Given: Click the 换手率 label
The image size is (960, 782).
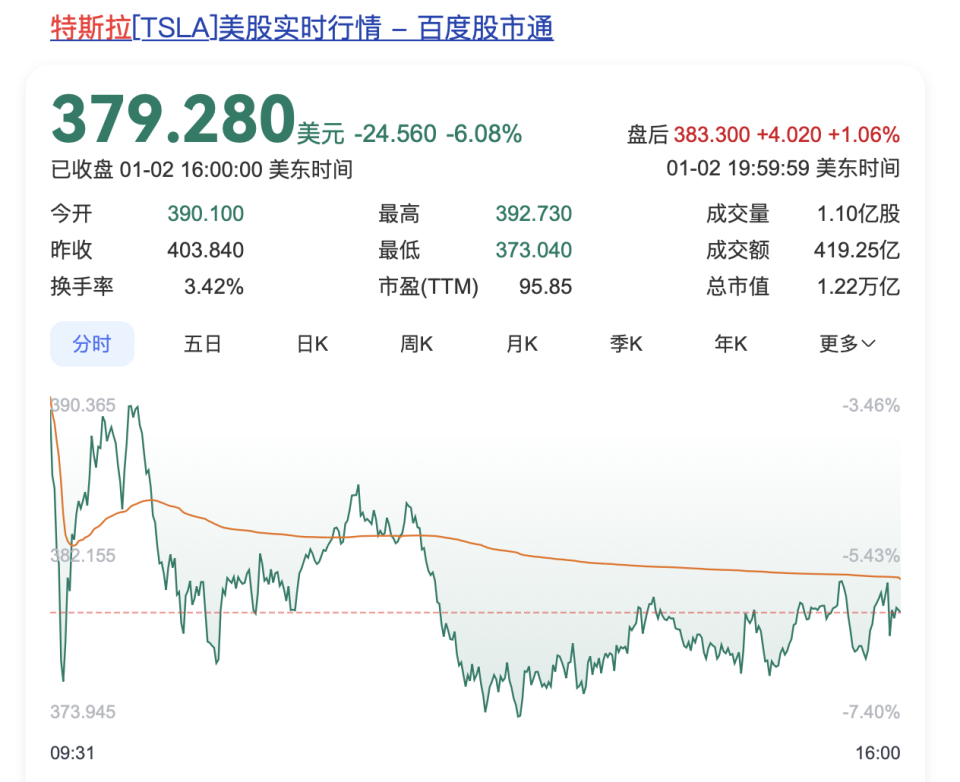Looking at the screenshot, I should click(81, 287).
